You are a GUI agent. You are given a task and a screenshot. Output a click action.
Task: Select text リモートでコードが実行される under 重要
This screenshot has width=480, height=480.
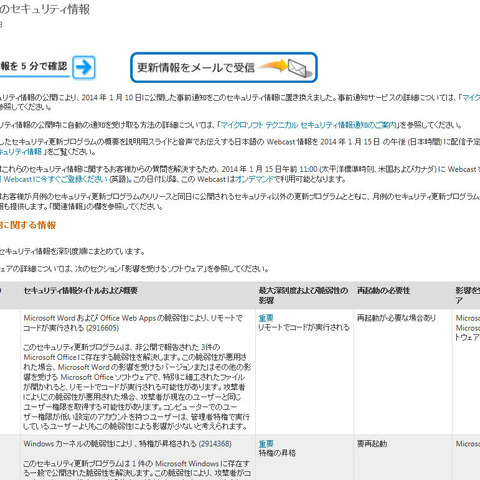click(304, 327)
